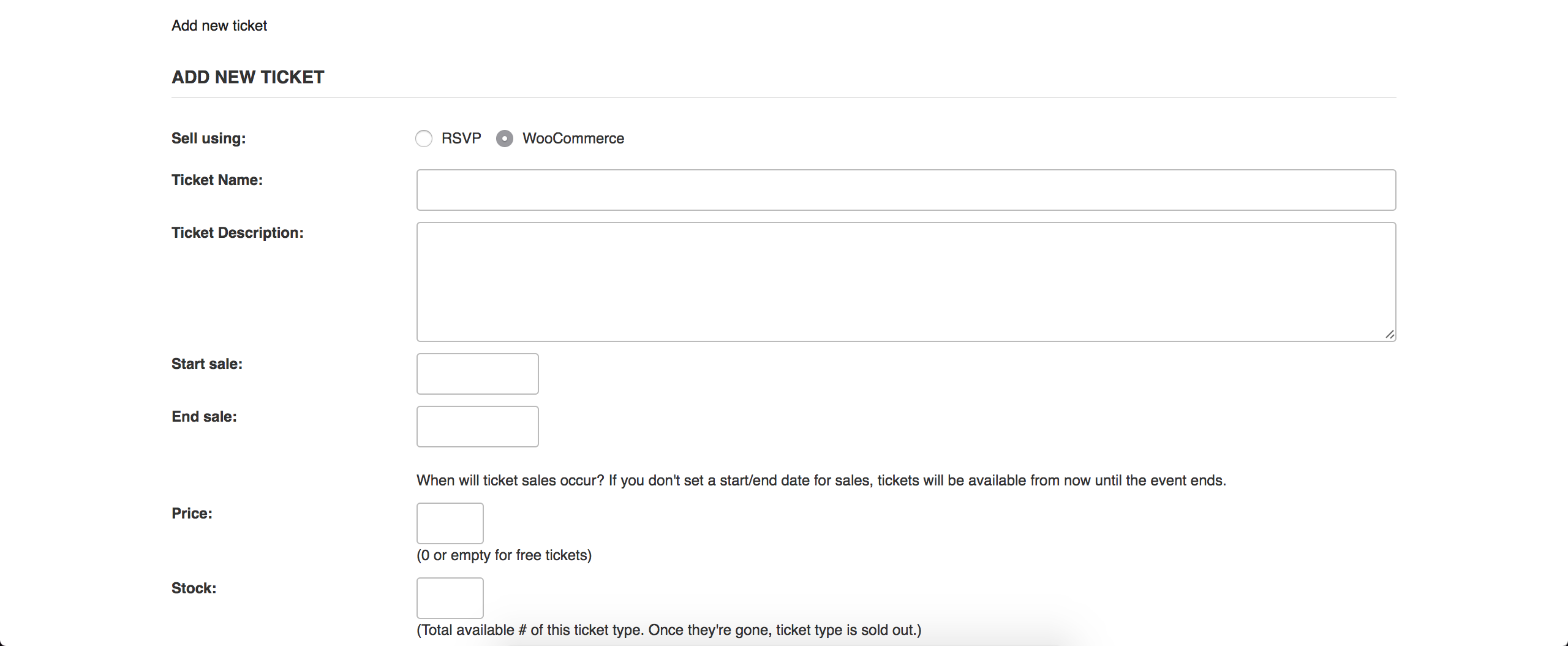Screen dimensions: 1568x646
Task: Click the 'End sale:' label
Action: pyautogui.click(x=204, y=417)
